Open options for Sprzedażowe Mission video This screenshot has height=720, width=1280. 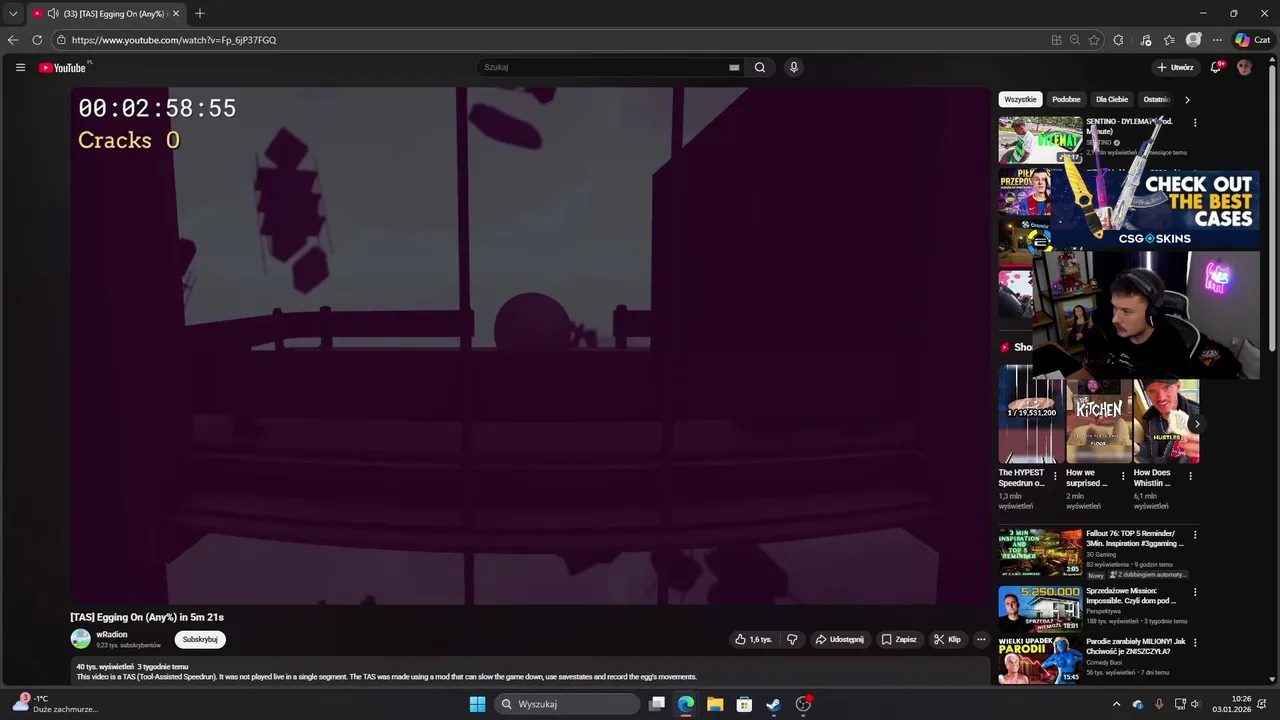[x=1195, y=592]
